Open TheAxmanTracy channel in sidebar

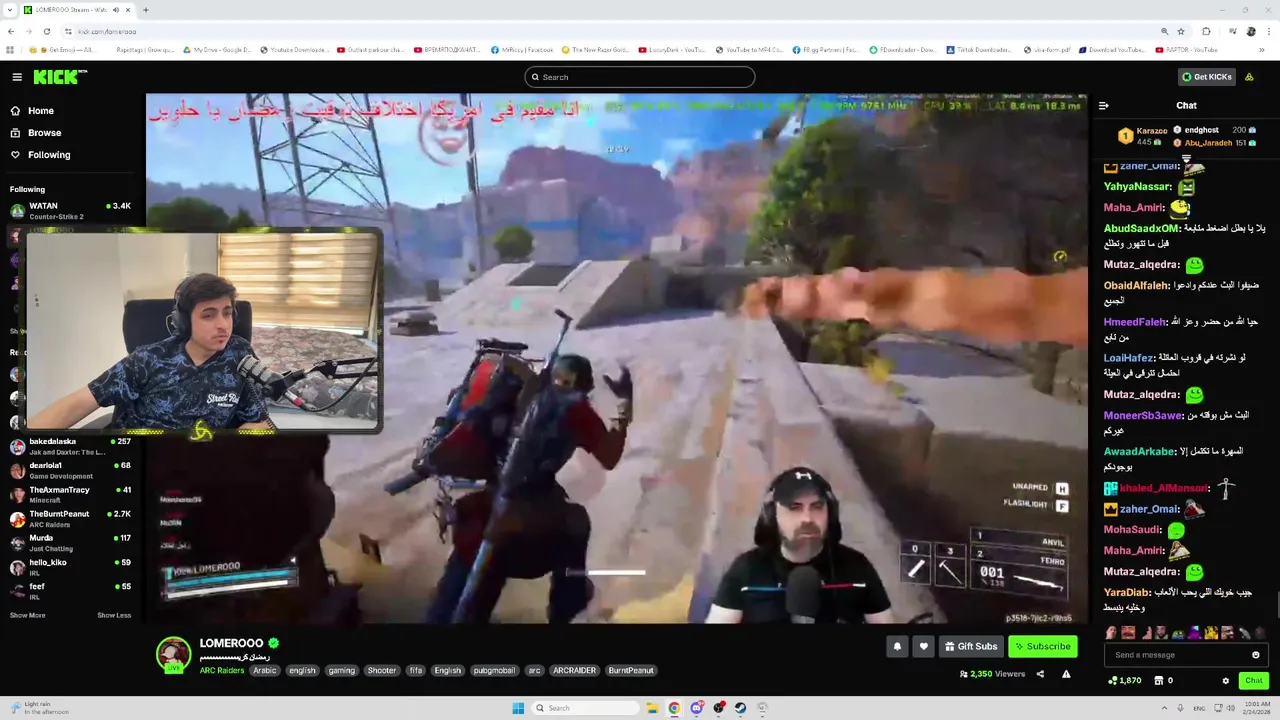(x=70, y=494)
